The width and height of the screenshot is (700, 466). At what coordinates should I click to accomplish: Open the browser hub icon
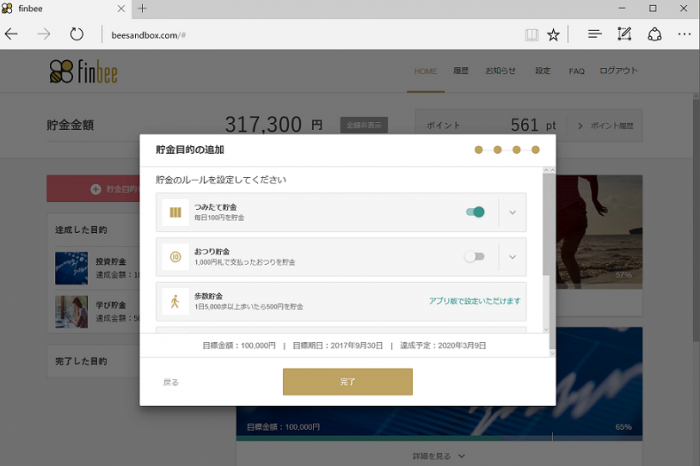click(595, 34)
